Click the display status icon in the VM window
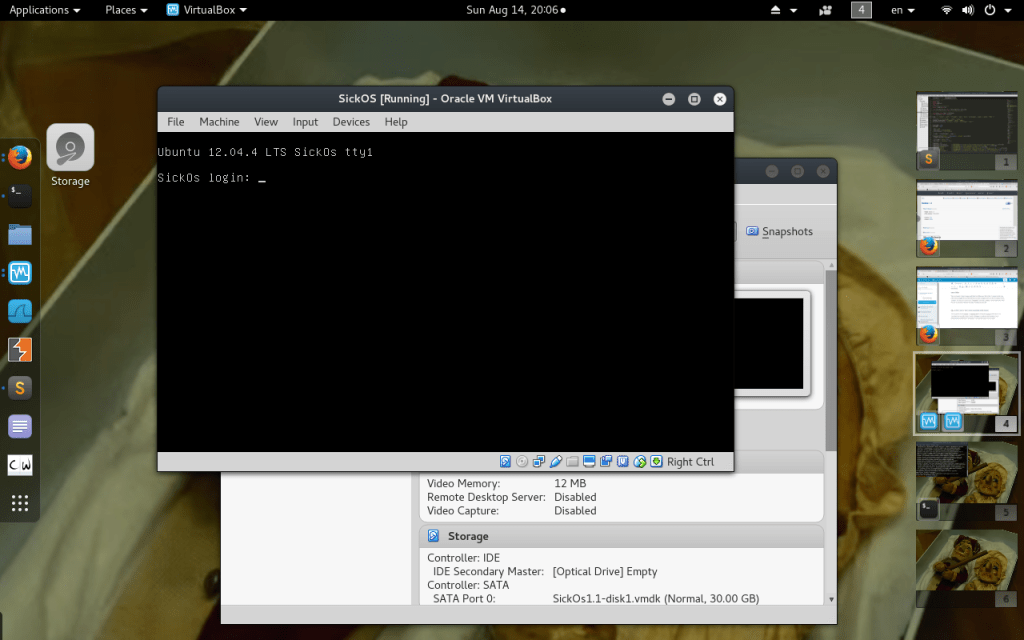 click(589, 461)
